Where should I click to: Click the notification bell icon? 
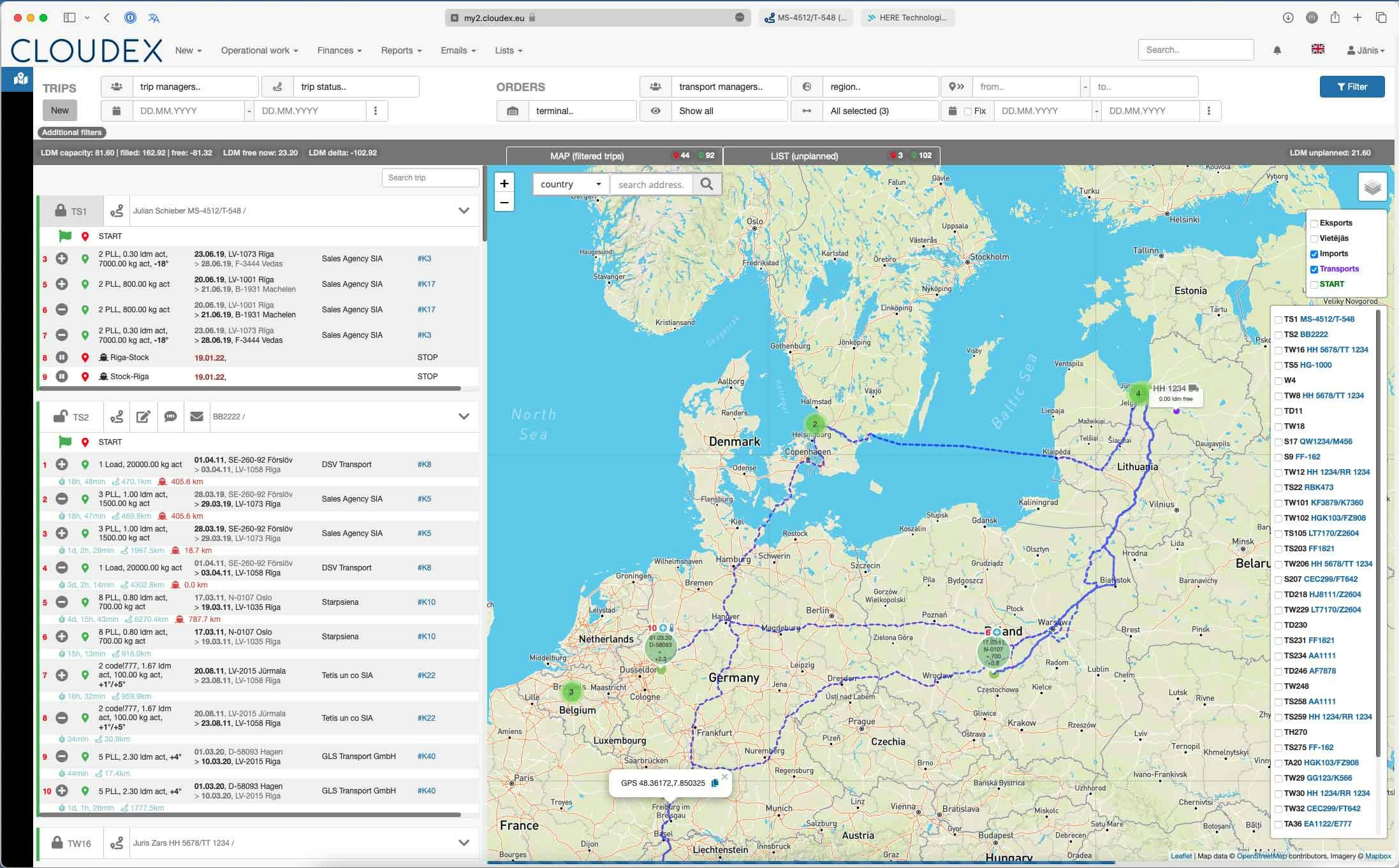pyautogui.click(x=1277, y=50)
